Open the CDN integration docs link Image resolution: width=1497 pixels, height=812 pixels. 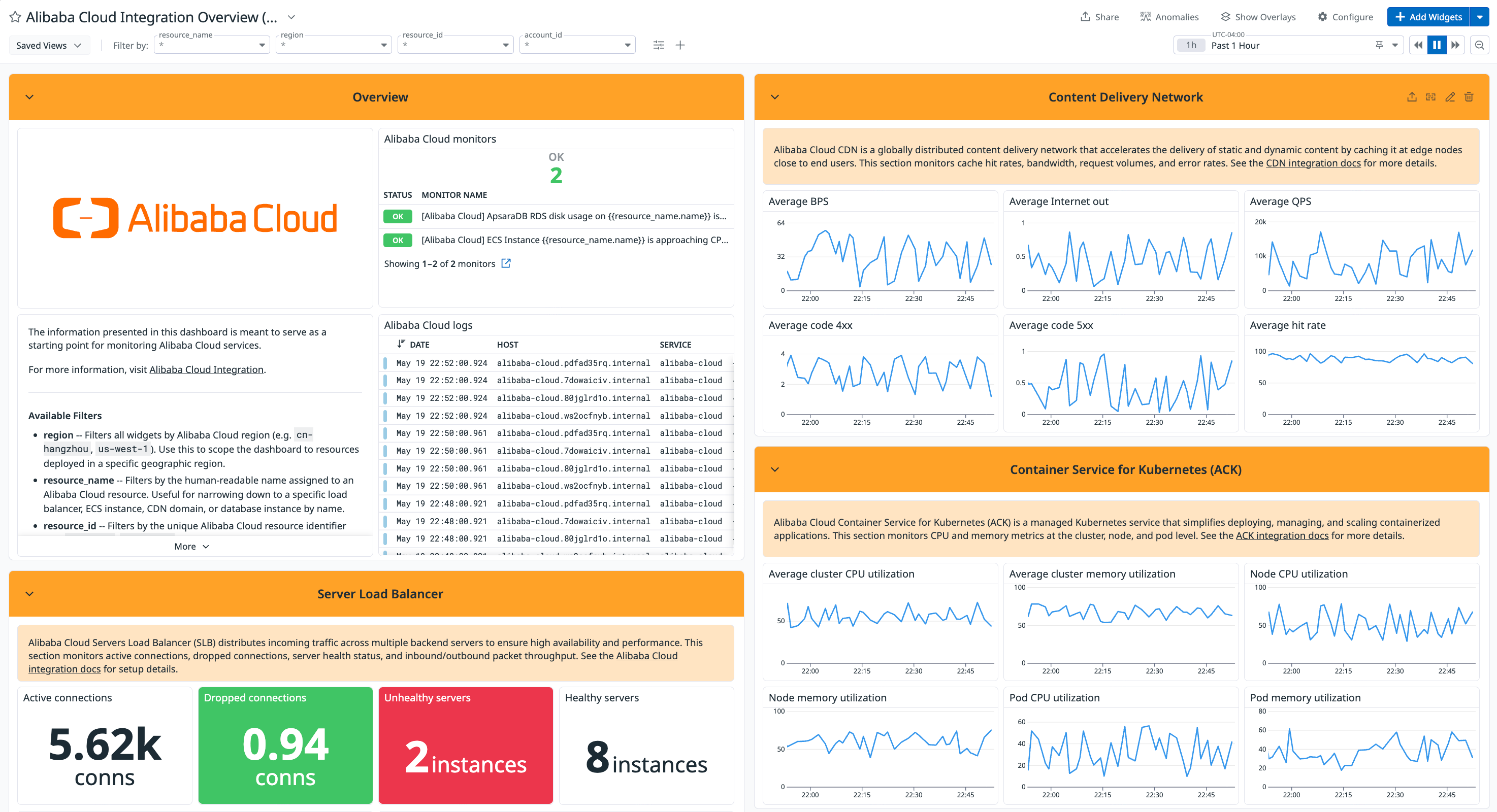pos(1313,163)
